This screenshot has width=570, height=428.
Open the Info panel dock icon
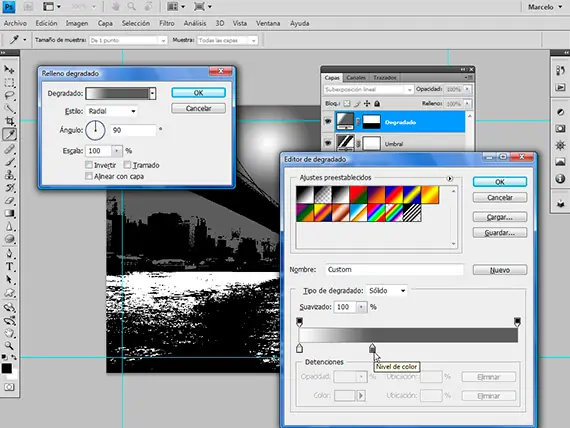(x=560, y=179)
